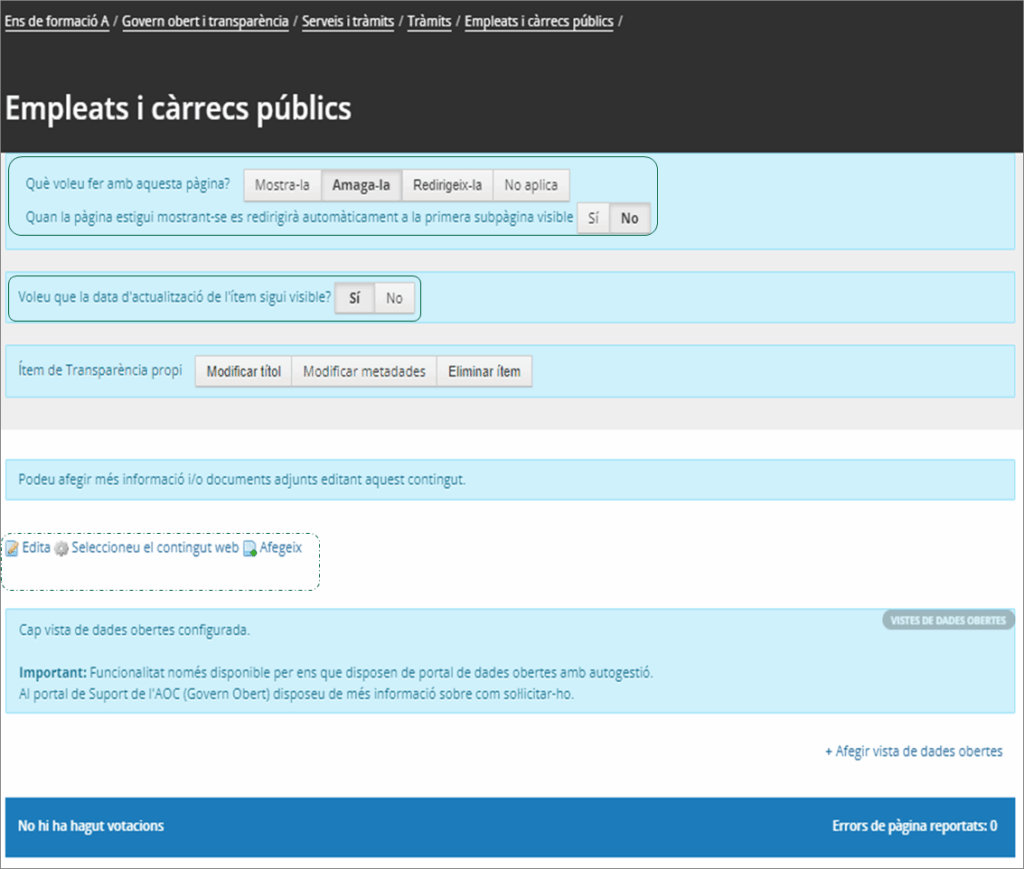This screenshot has height=869, width=1024.
Task: Open Modificar metadades
Action: [x=364, y=372]
